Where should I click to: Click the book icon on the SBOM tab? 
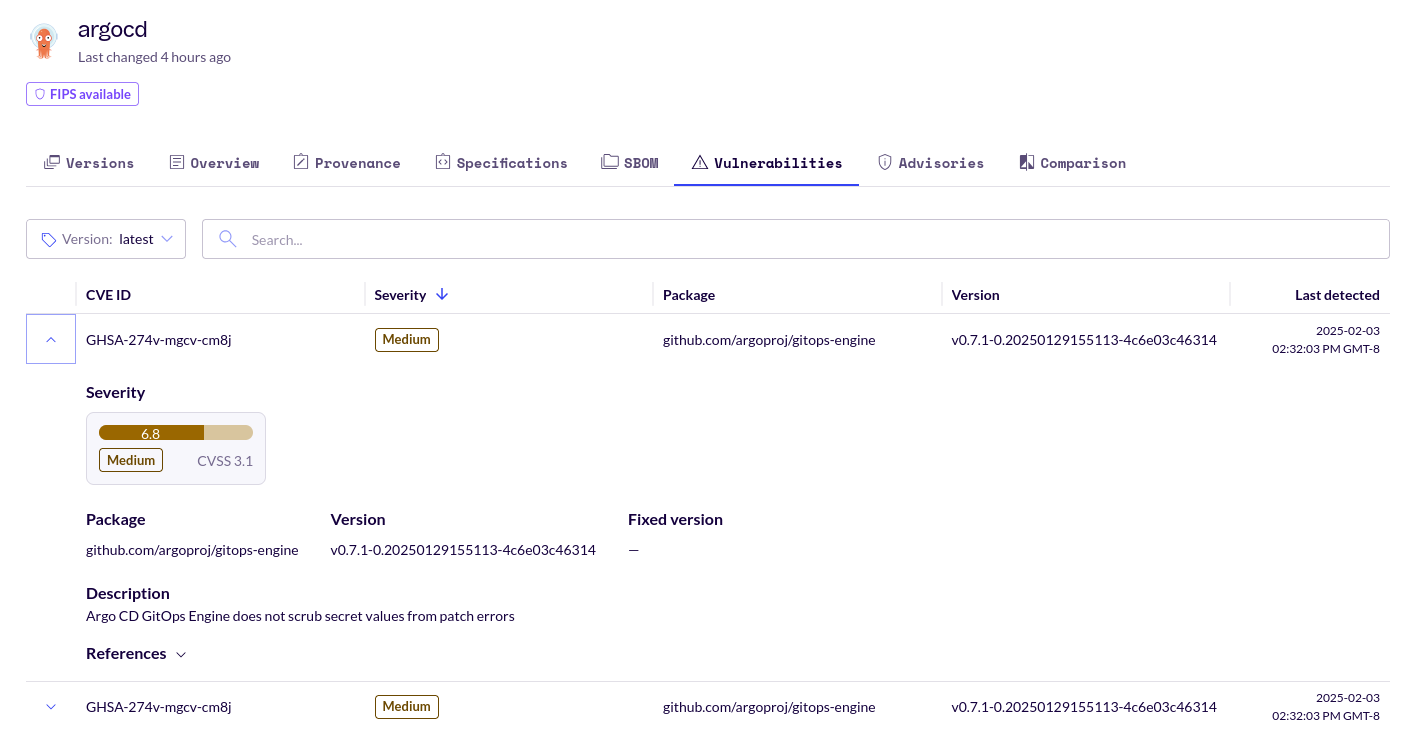pyautogui.click(x=608, y=161)
